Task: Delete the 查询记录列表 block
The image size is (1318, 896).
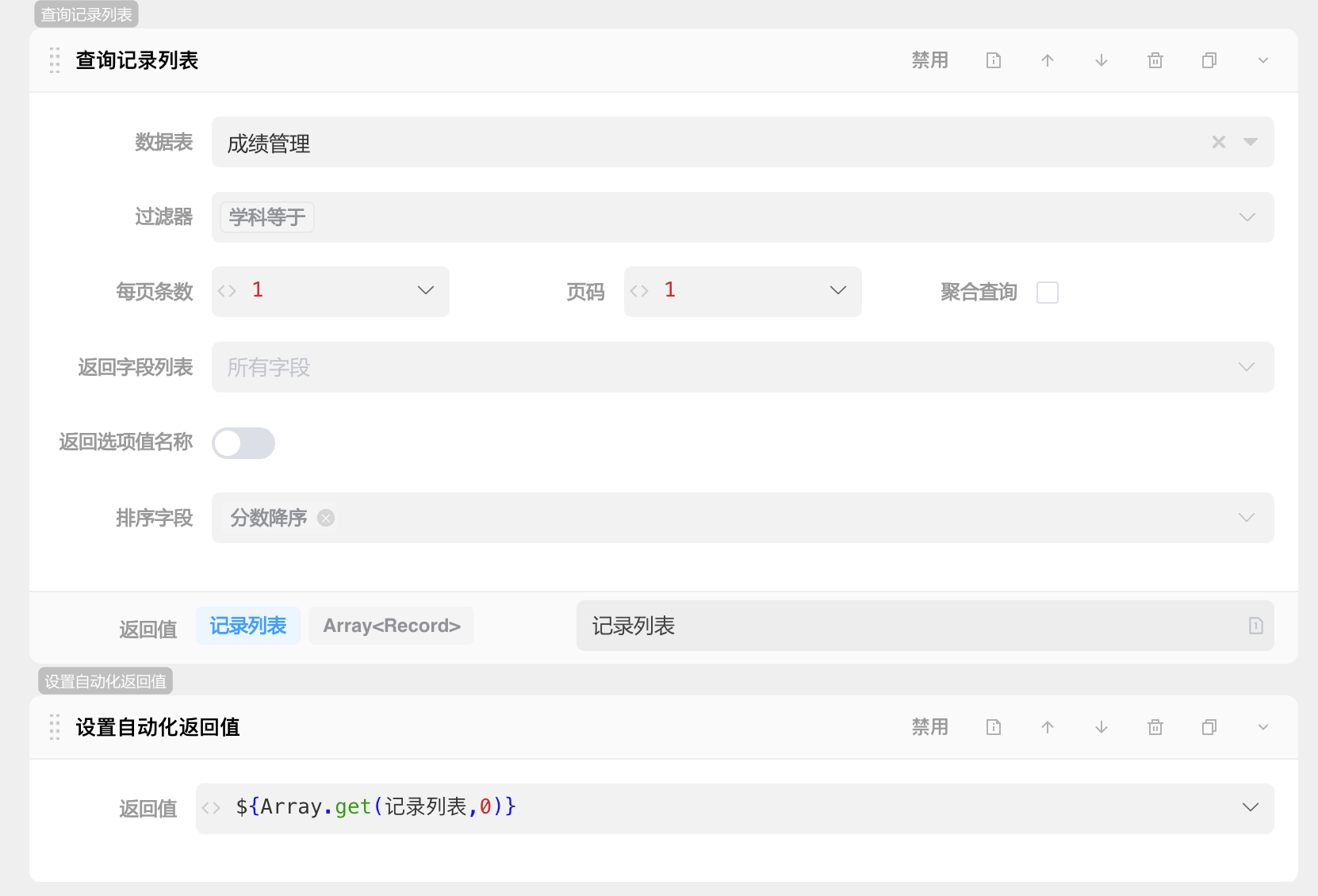Action: point(1155,60)
